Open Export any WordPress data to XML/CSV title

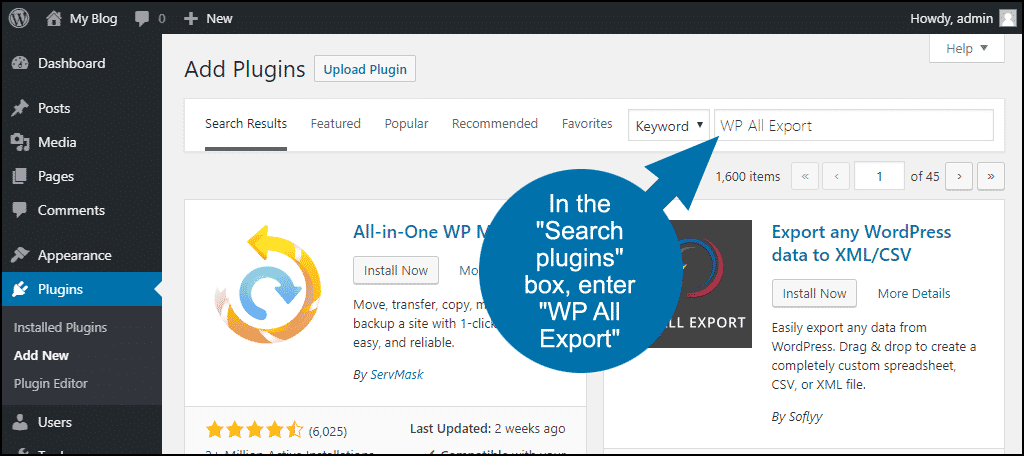tap(861, 243)
